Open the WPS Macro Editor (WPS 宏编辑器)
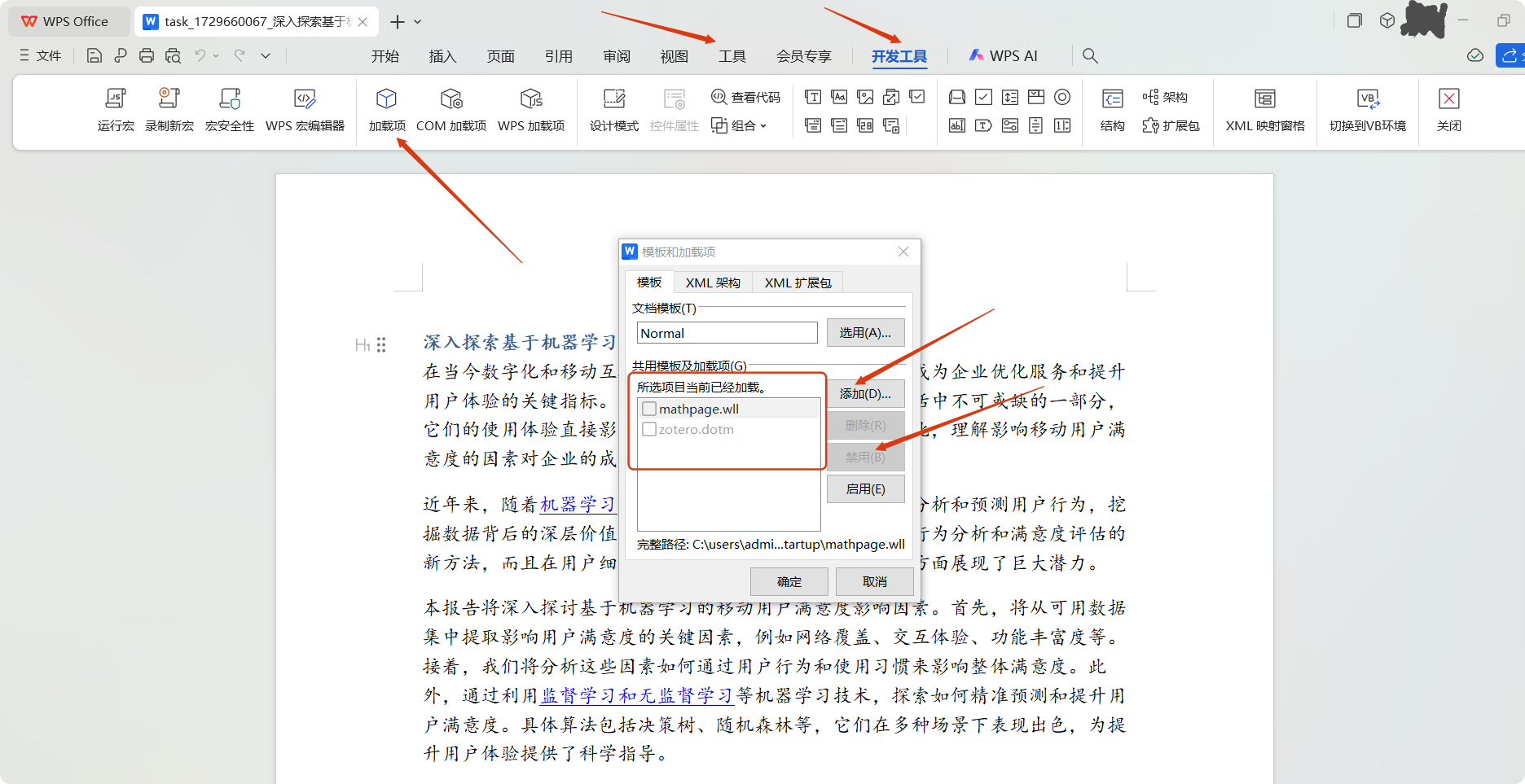The height and width of the screenshot is (784, 1525). tap(305, 110)
